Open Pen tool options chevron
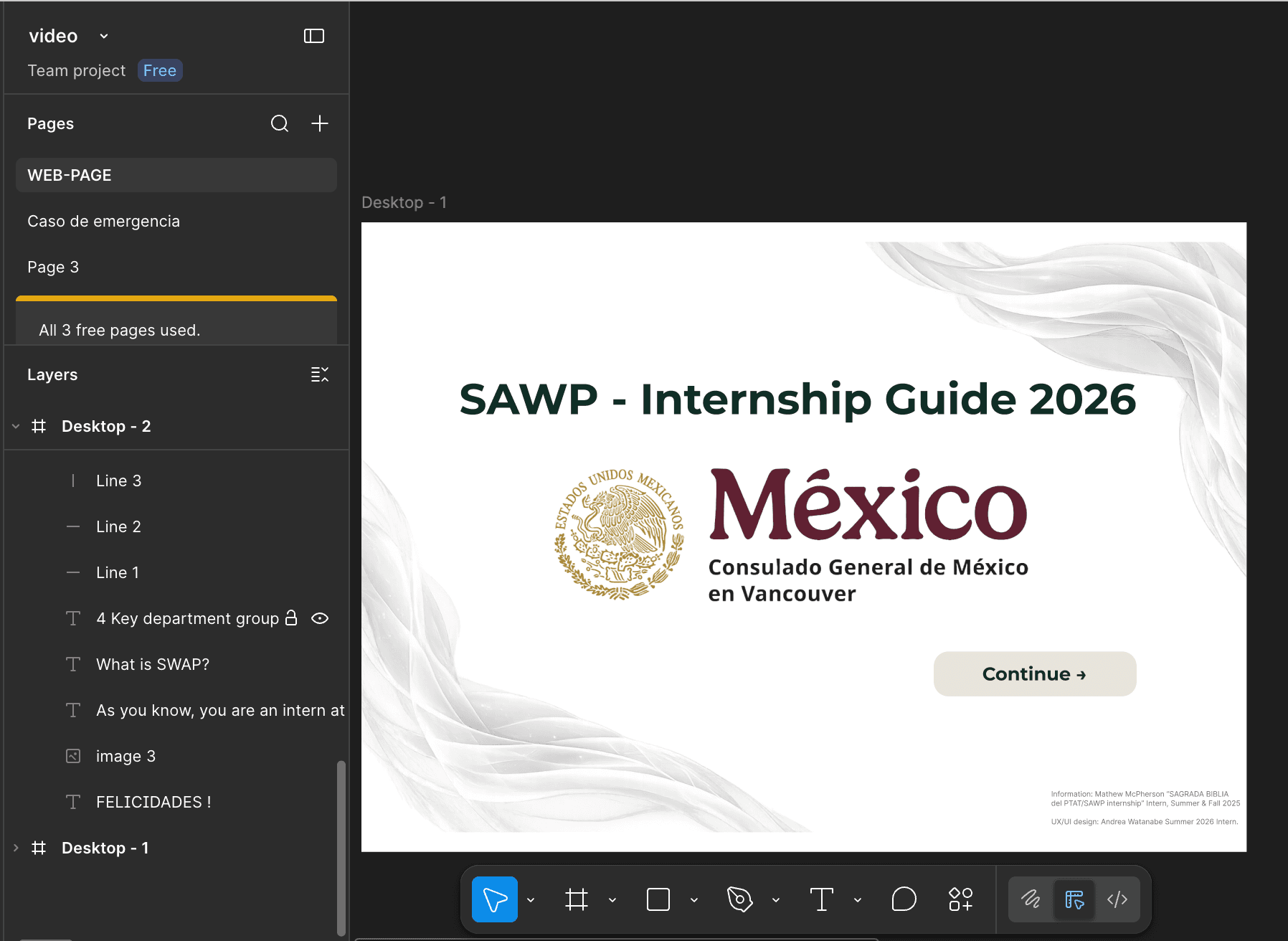Screen dimensions: 1288x941 (x=776, y=899)
